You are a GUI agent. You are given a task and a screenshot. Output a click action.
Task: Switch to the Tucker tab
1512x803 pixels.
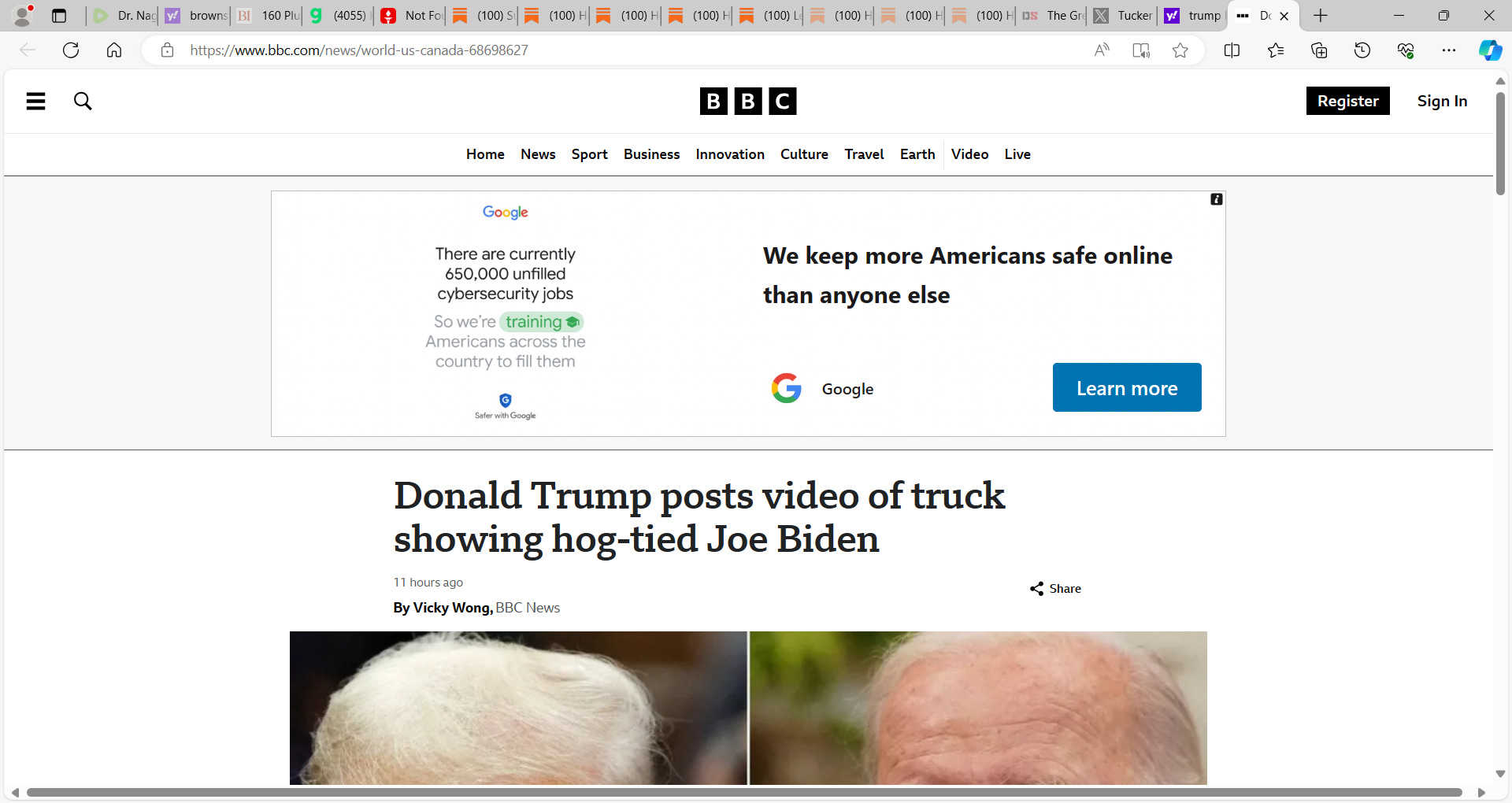point(1124,16)
